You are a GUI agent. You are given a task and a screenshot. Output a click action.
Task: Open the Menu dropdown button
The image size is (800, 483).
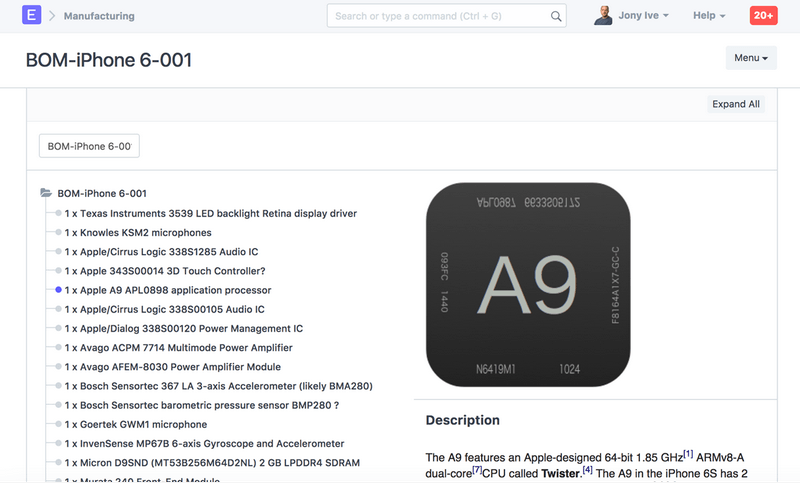[x=750, y=58]
